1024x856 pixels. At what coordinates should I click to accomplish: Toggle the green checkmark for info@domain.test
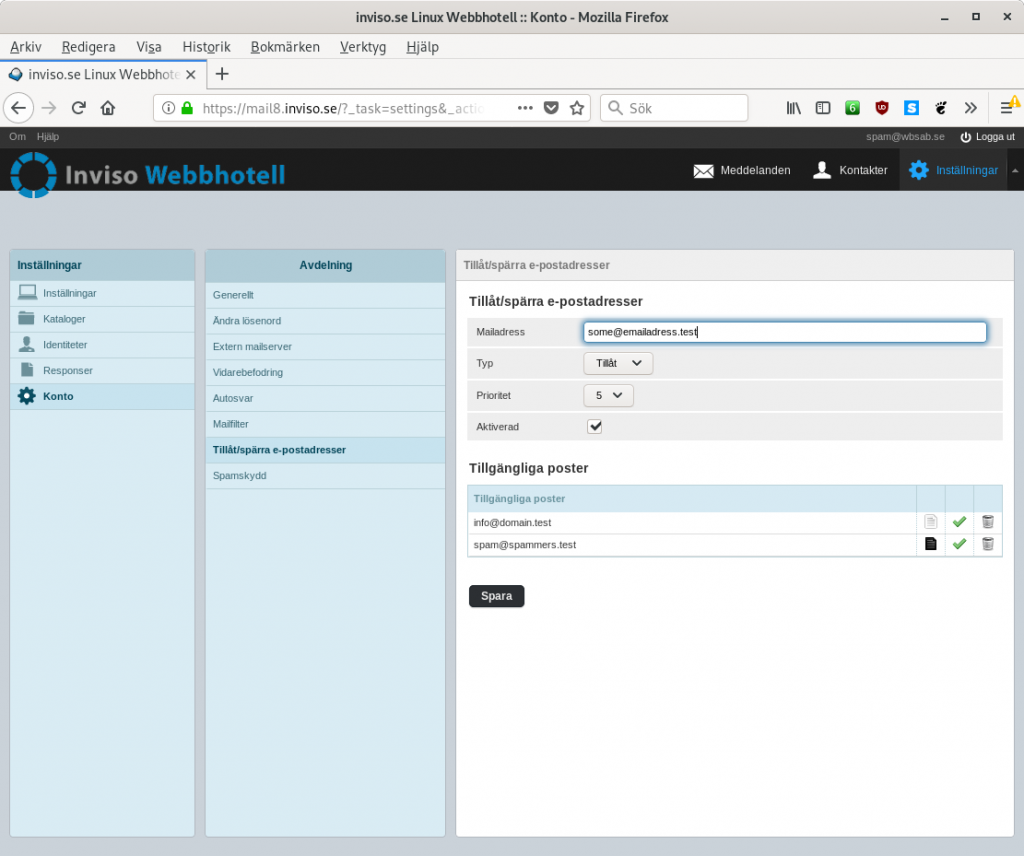(x=959, y=522)
